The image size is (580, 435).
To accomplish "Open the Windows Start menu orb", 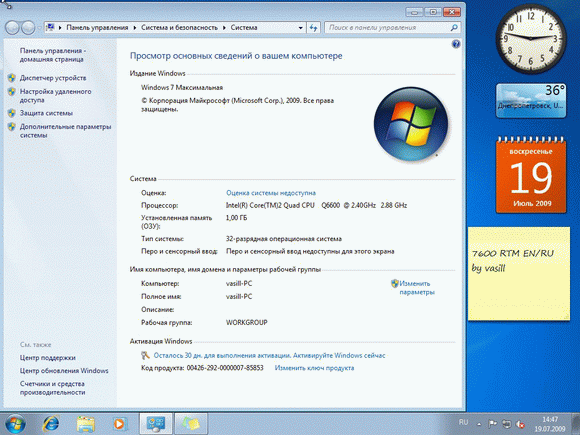I will 15,424.
